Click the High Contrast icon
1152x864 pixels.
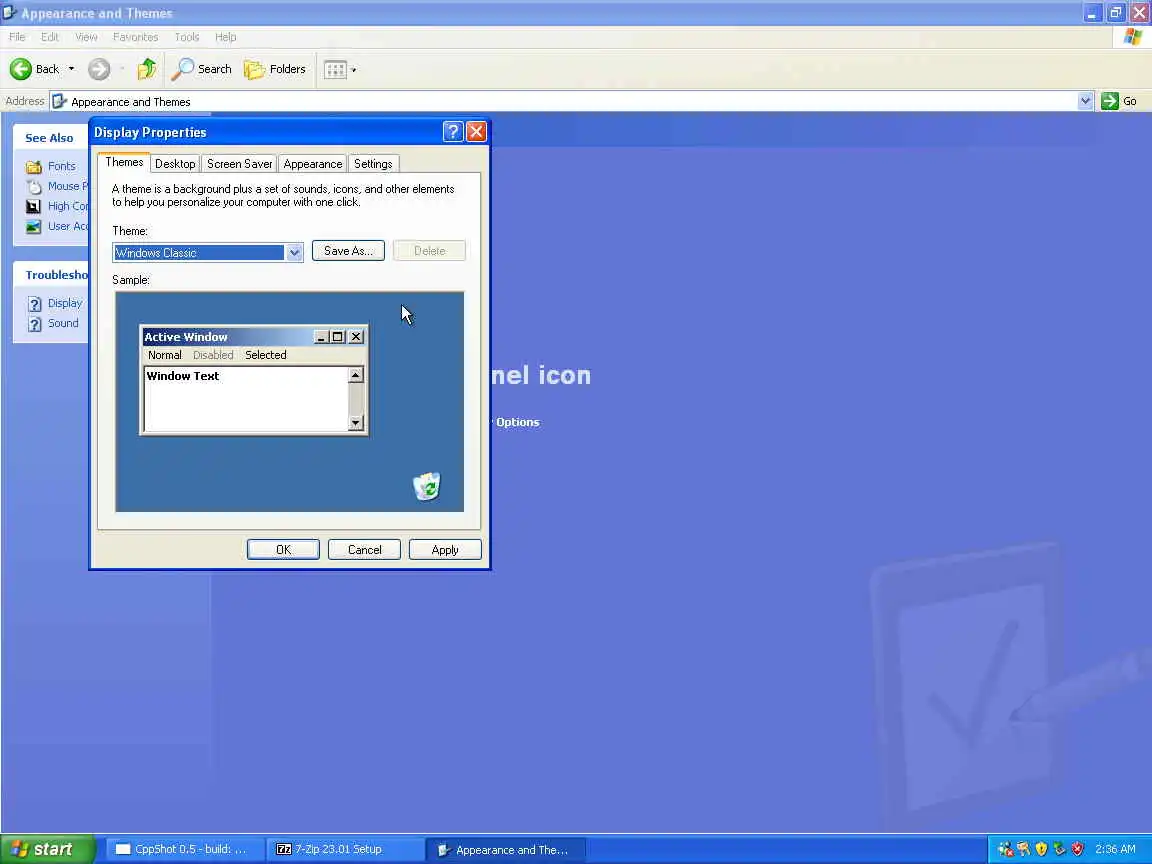(x=34, y=206)
